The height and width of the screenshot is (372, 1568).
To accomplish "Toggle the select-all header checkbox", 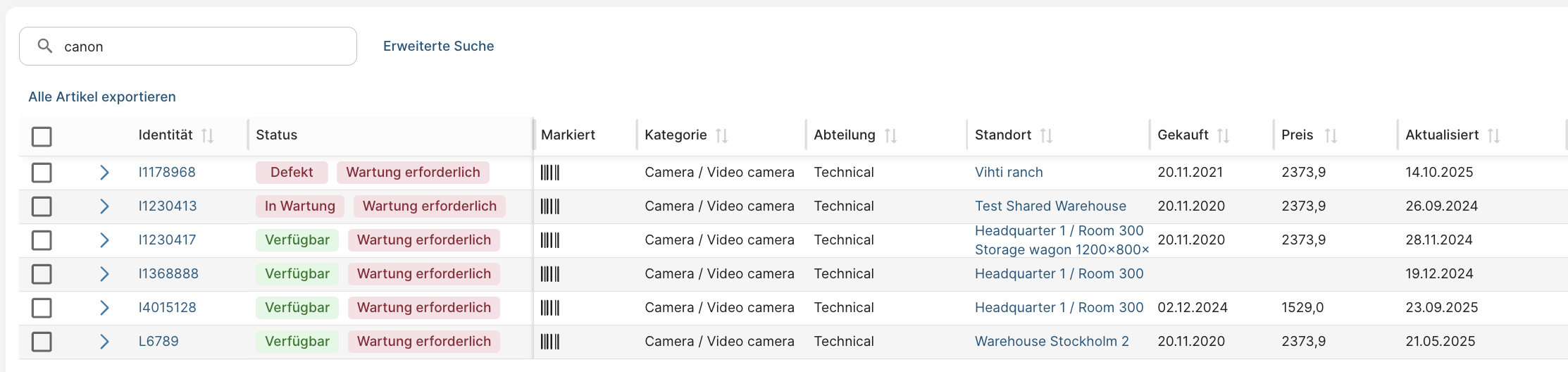I will [x=42, y=136].
